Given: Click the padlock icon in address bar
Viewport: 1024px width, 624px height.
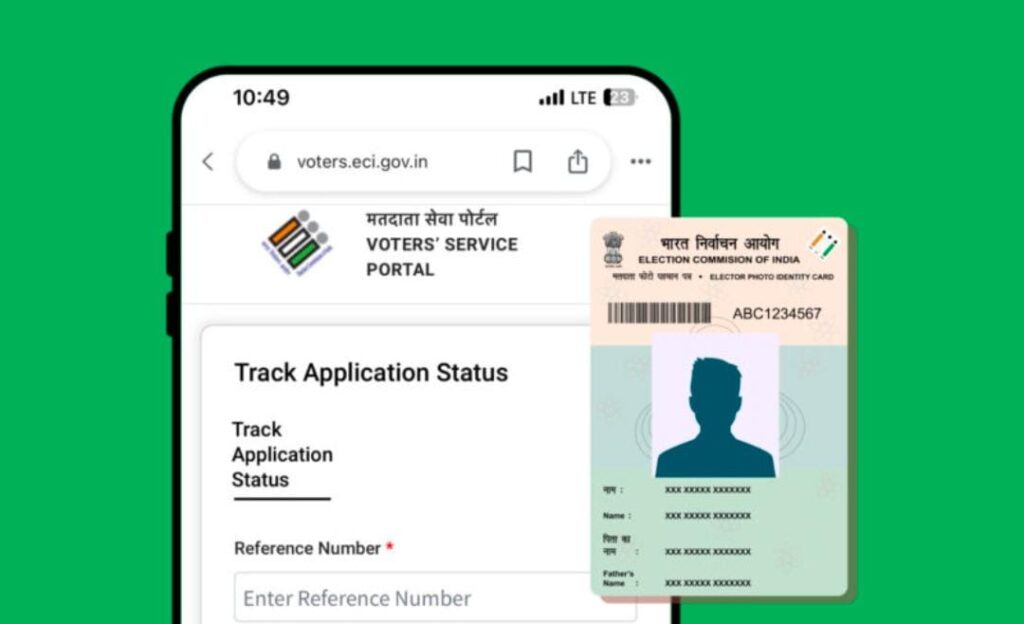Looking at the screenshot, I should (274, 161).
